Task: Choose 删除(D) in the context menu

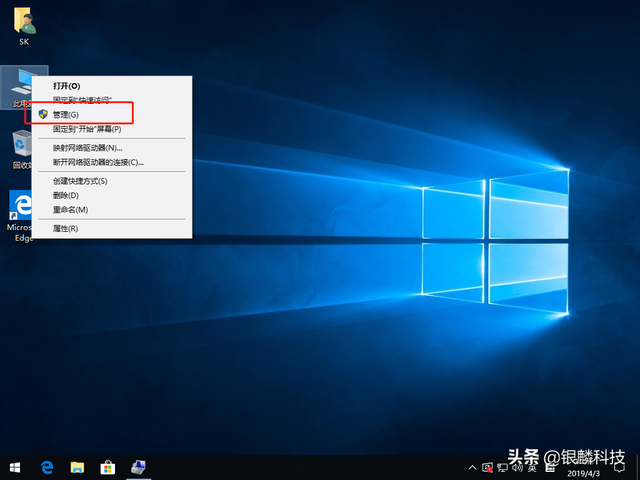Action: tap(111, 195)
